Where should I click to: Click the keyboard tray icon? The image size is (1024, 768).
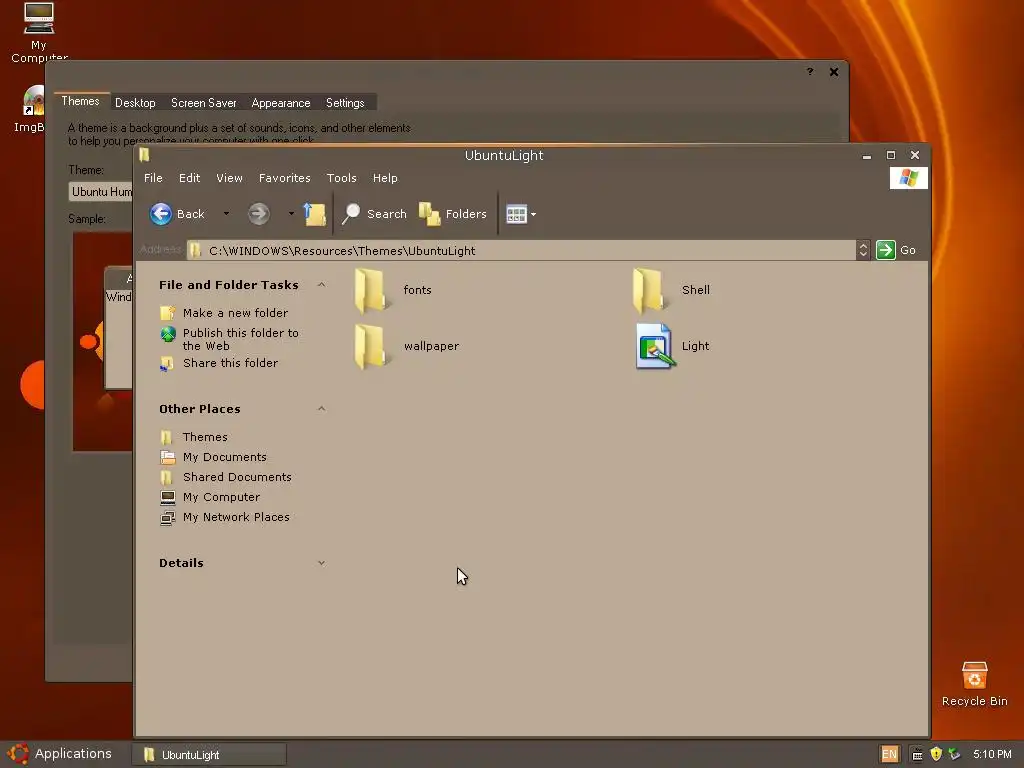tap(917, 755)
